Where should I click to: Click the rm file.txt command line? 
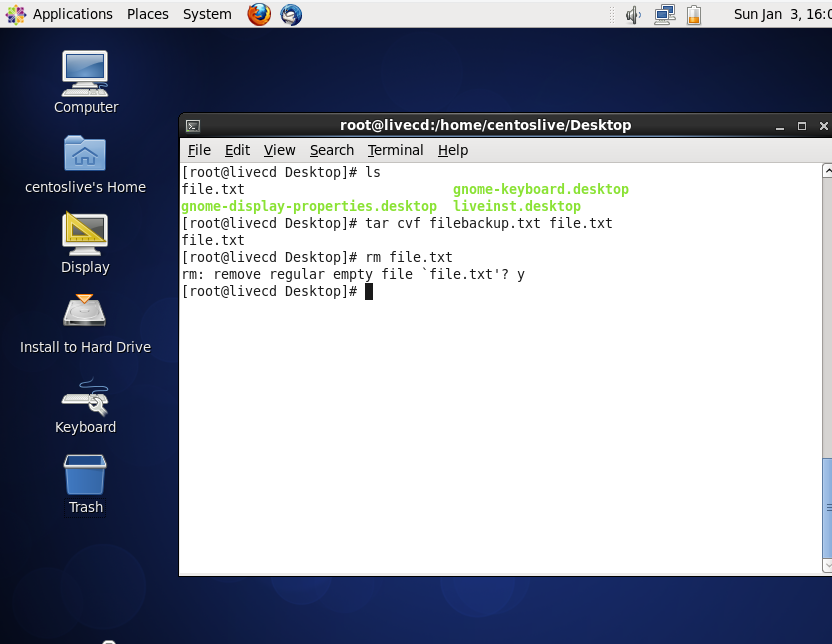coord(317,257)
